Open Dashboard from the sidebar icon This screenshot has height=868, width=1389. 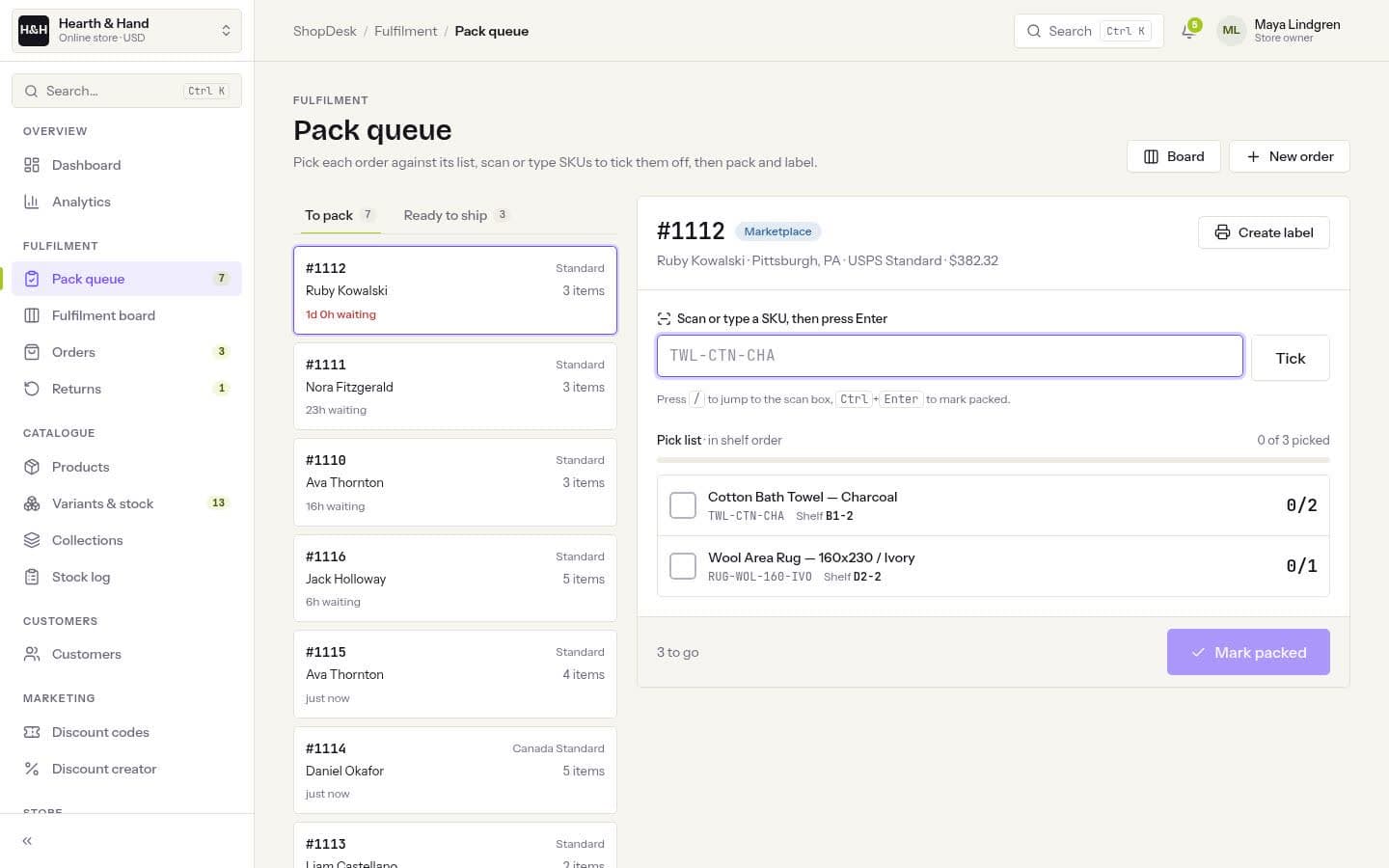[32, 165]
